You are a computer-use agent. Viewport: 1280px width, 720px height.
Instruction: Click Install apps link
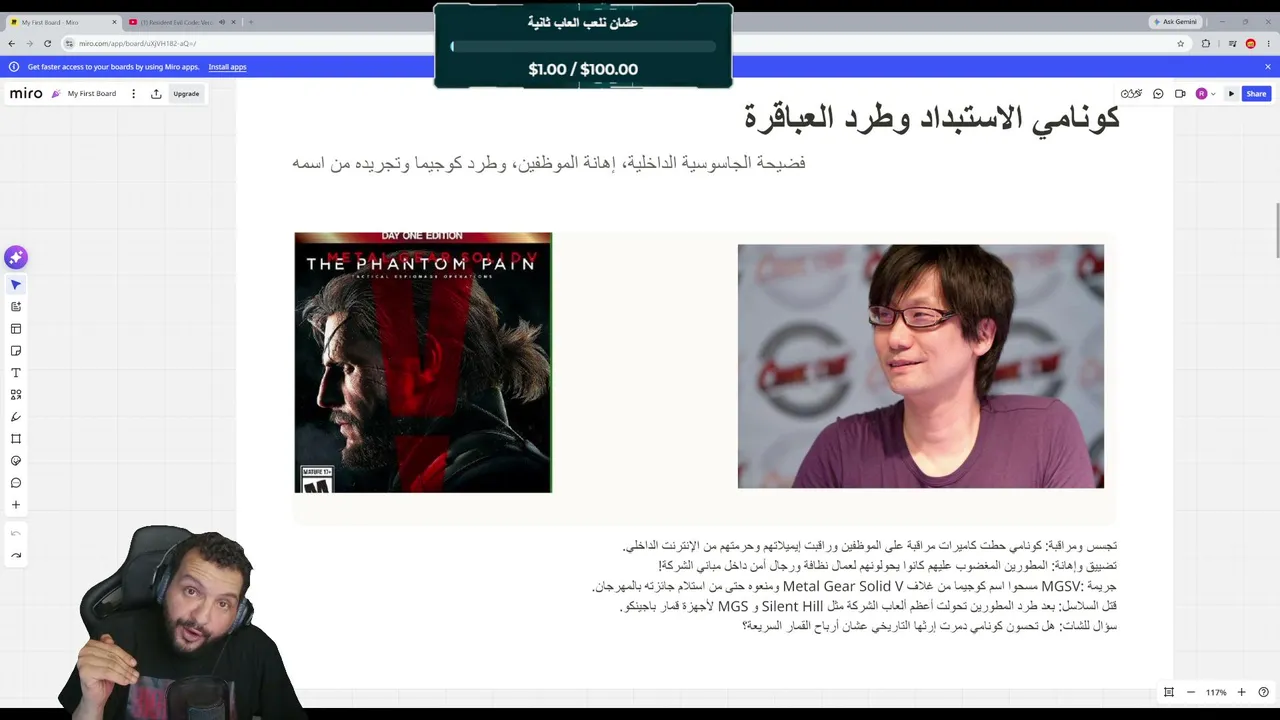[227, 67]
